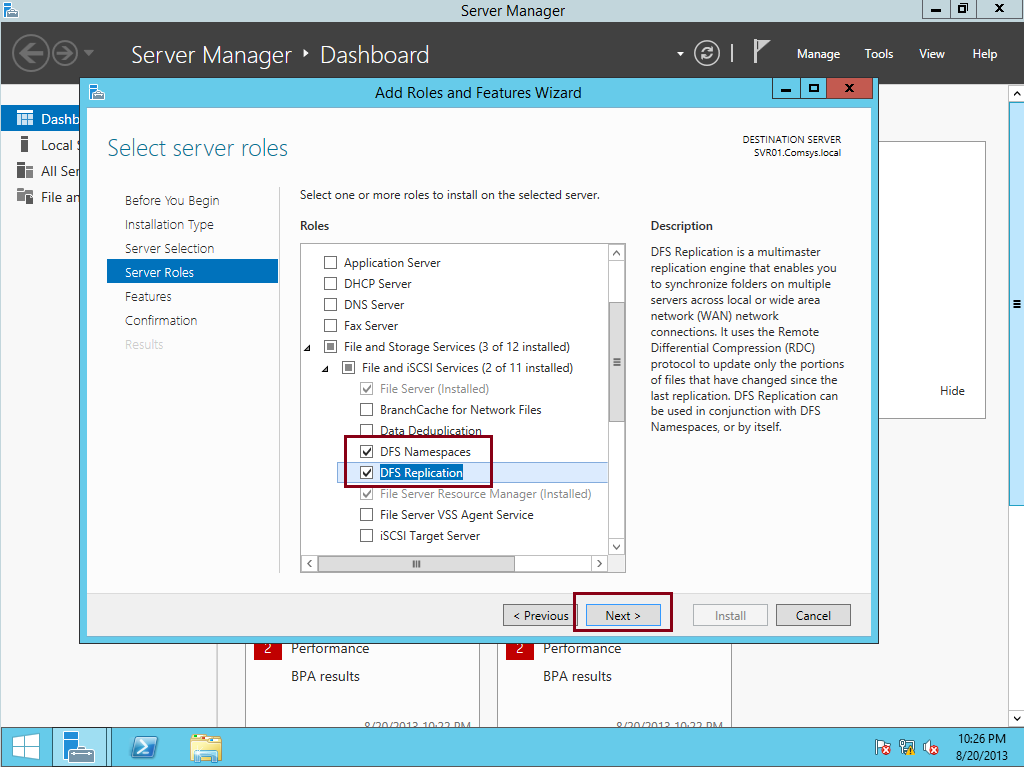Open the Windows Start button
The width and height of the screenshot is (1024, 767).
pyautogui.click(x=26, y=747)
